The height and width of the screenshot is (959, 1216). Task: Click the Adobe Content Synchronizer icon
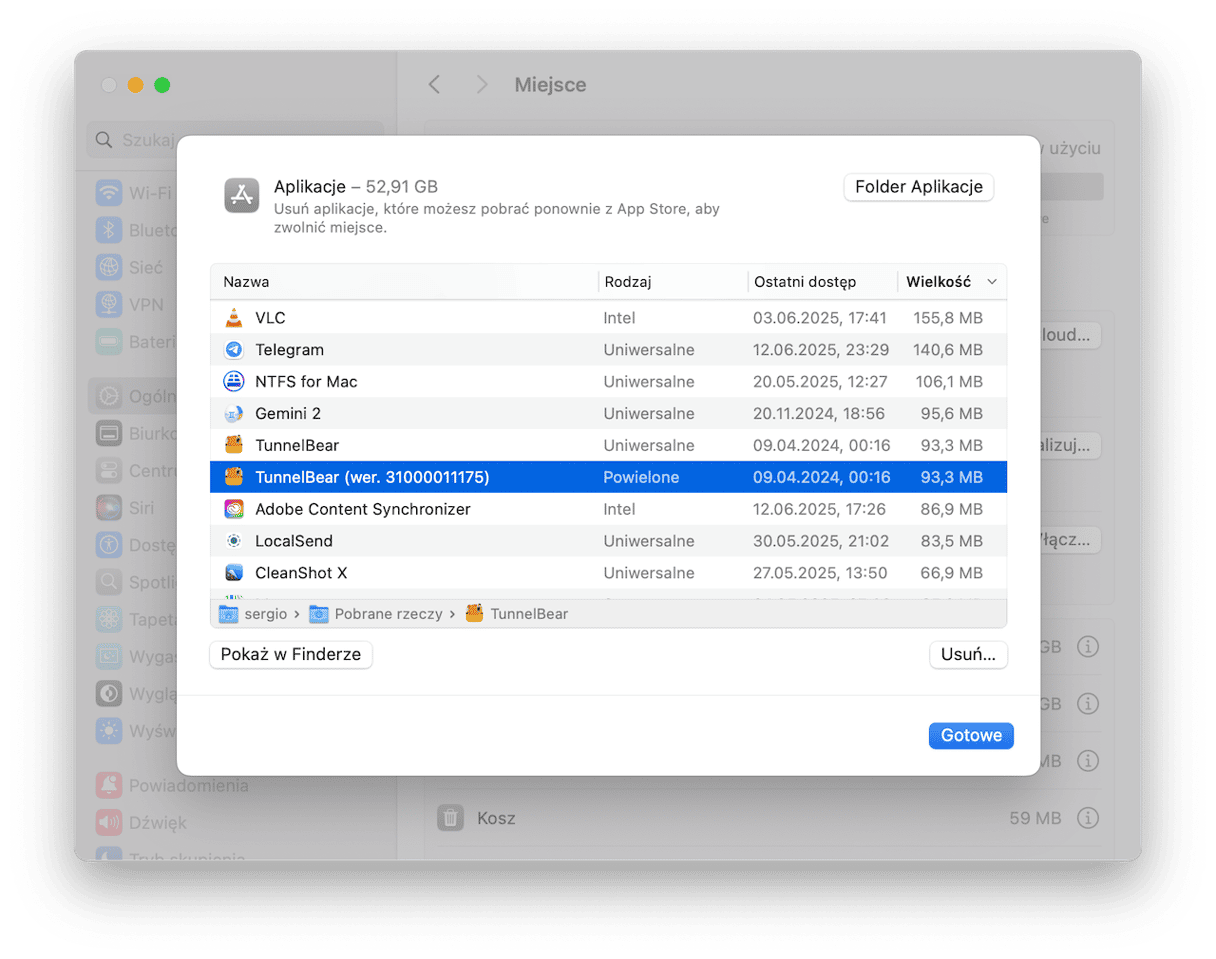click(x=233, y=509)
